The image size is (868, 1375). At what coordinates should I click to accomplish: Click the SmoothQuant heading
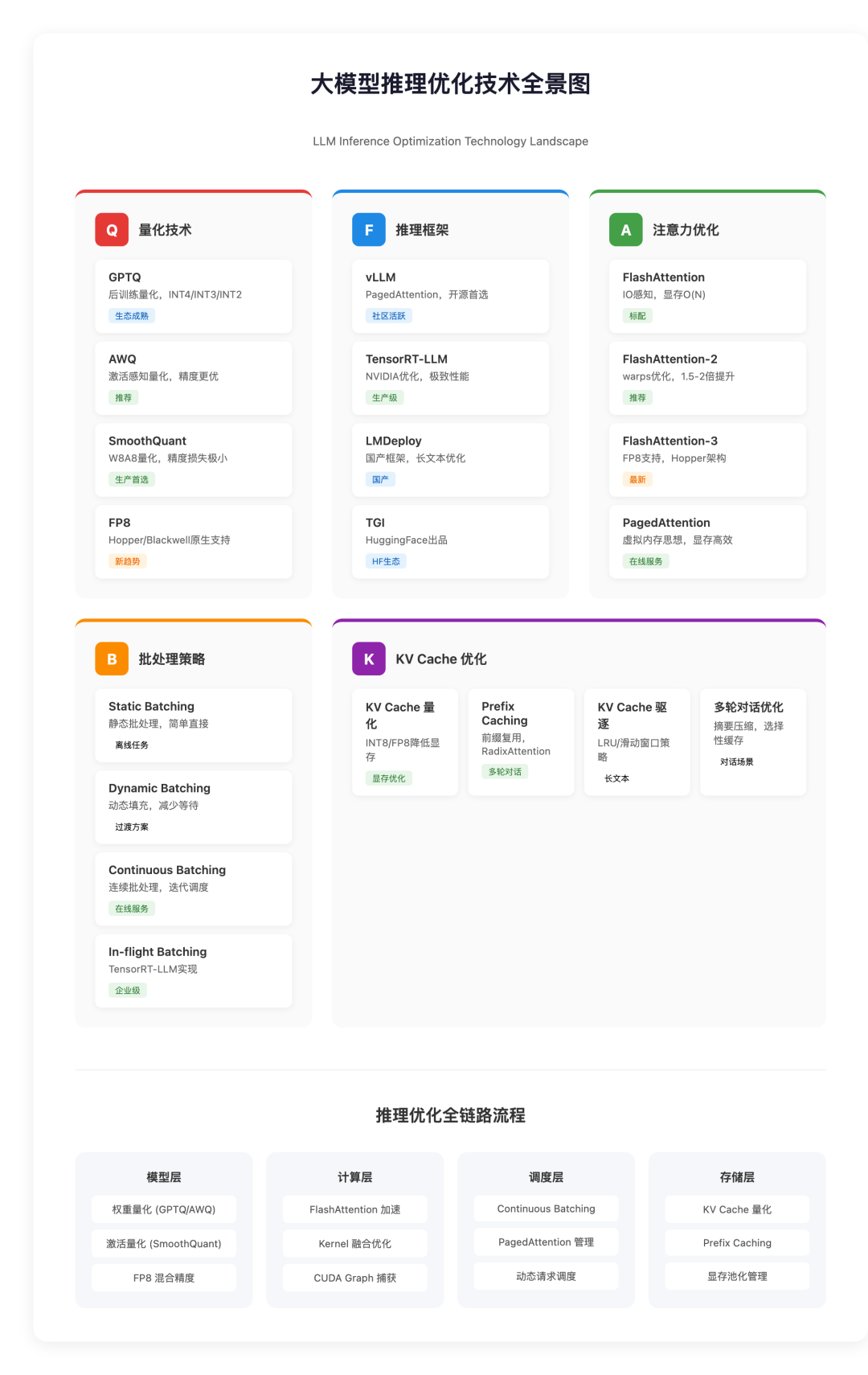tap(147, 441)
